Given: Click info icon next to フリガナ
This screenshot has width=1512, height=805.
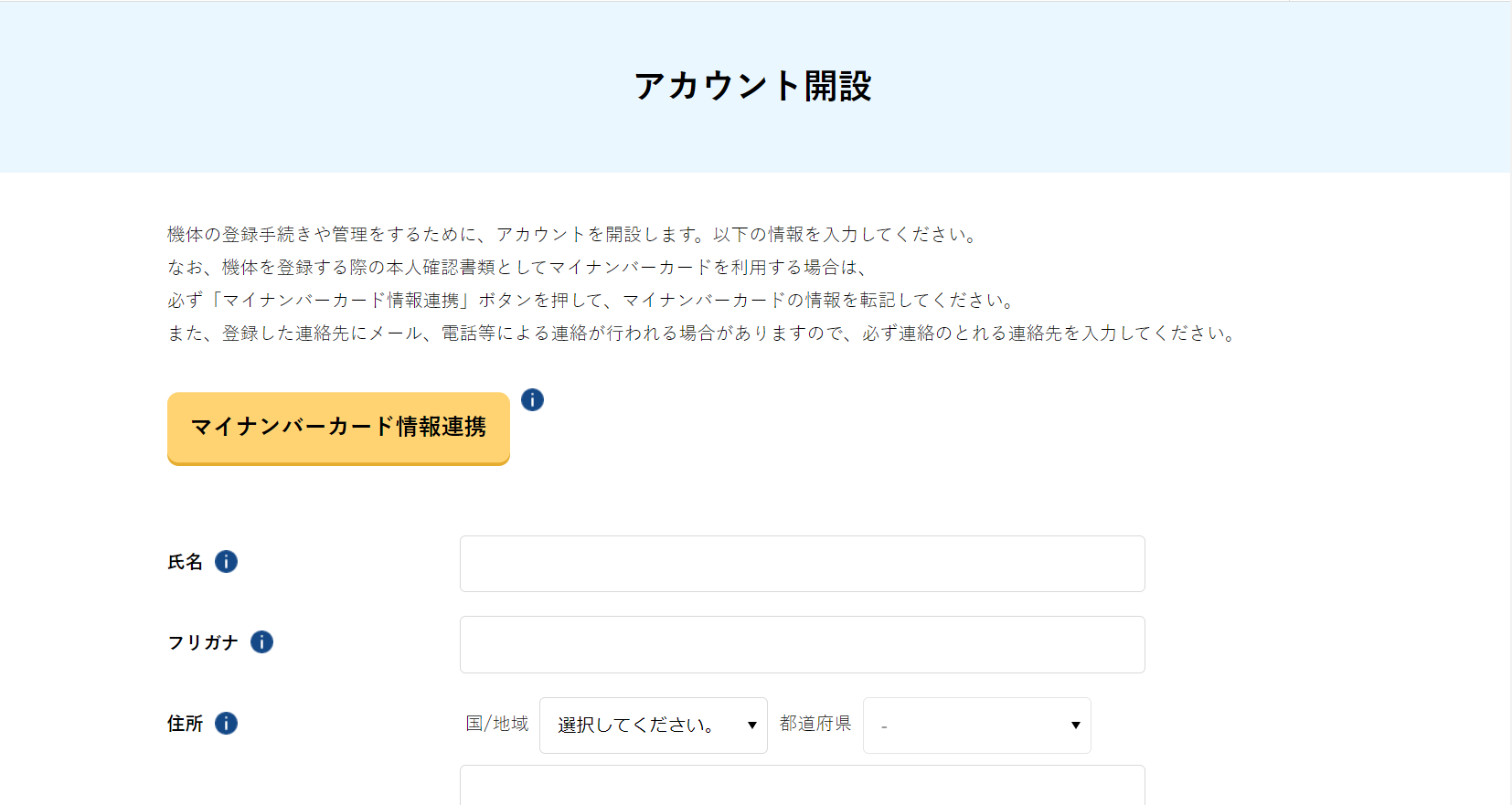Looking at the screenshot, I should point(261,642).
